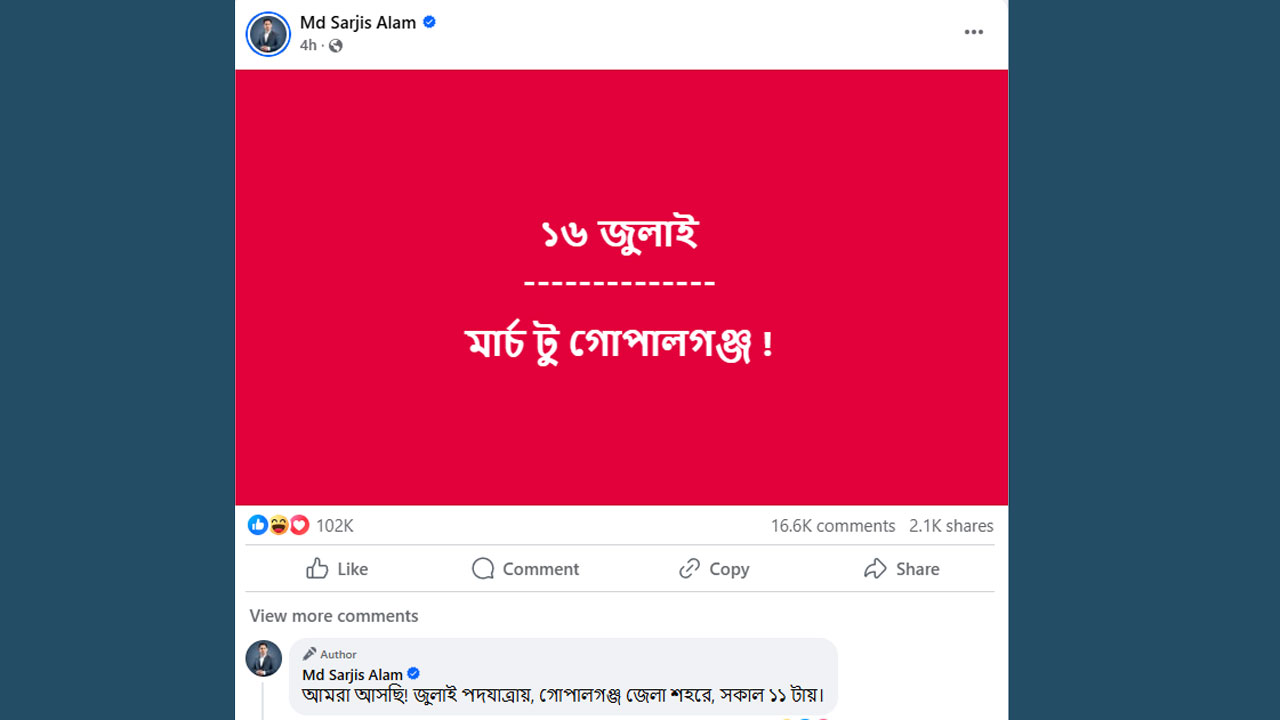Click the laughing Haha reaction icon
The height and width of the screenshot is (720, 1280).
[278, 524]
